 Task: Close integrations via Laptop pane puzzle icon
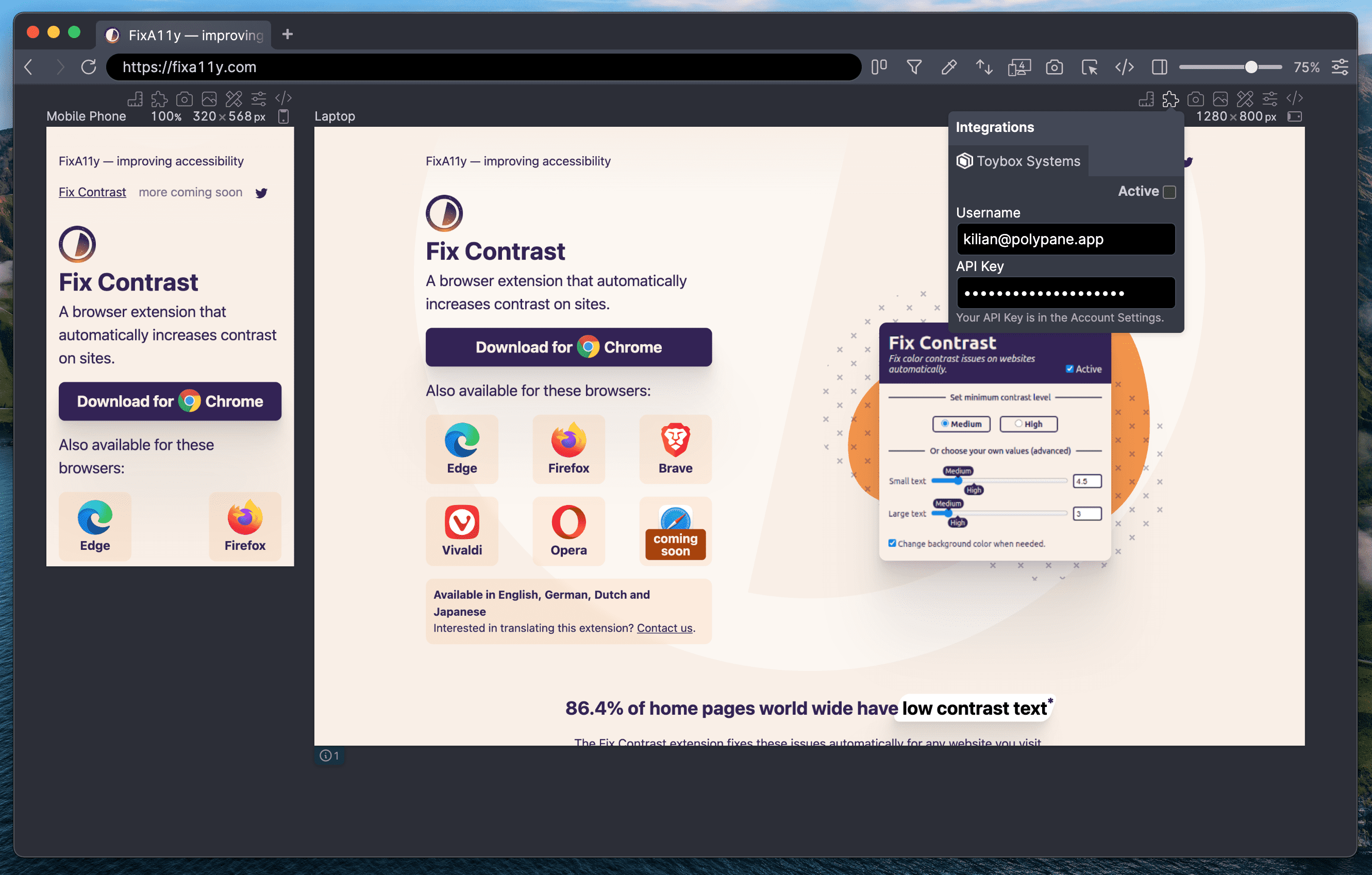pos(1170,99)
